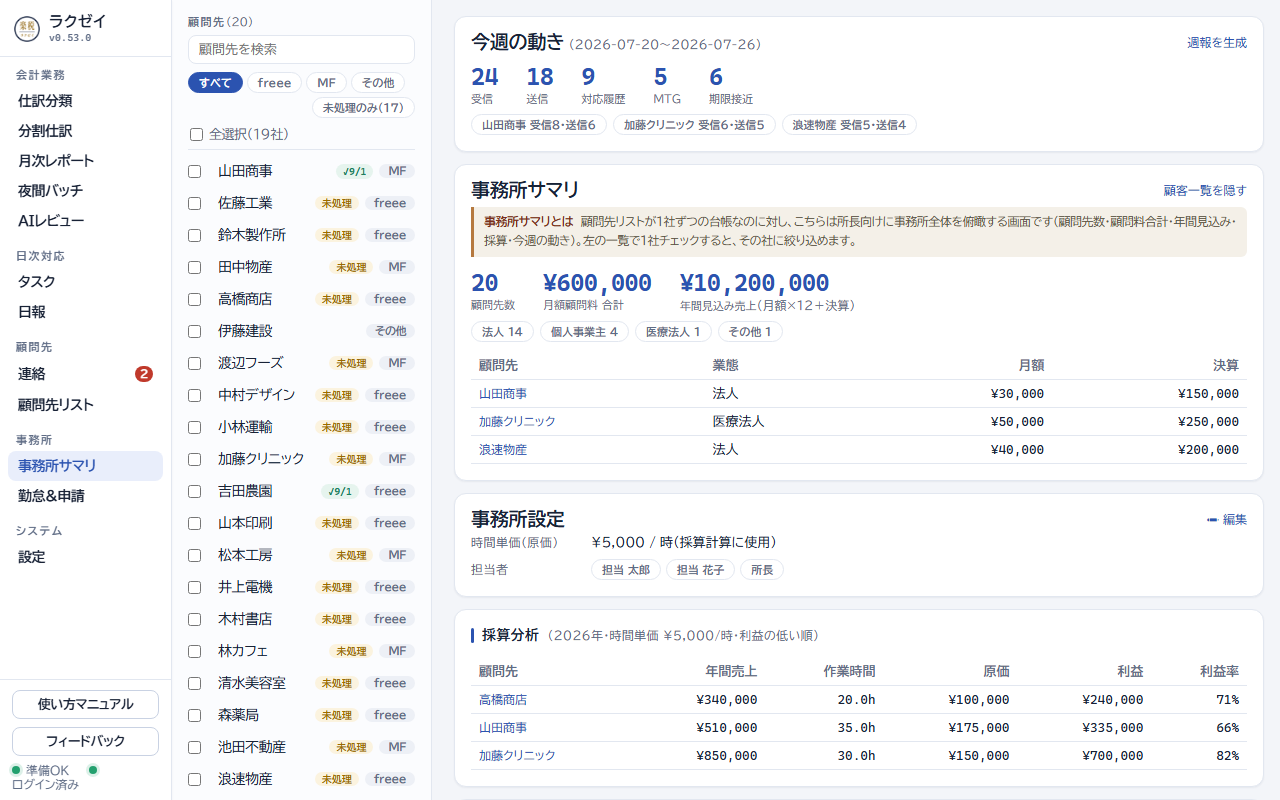
Task: Focus the 顧問先を検索 search field
Action: pyautogui.click(x=301, y=49)
